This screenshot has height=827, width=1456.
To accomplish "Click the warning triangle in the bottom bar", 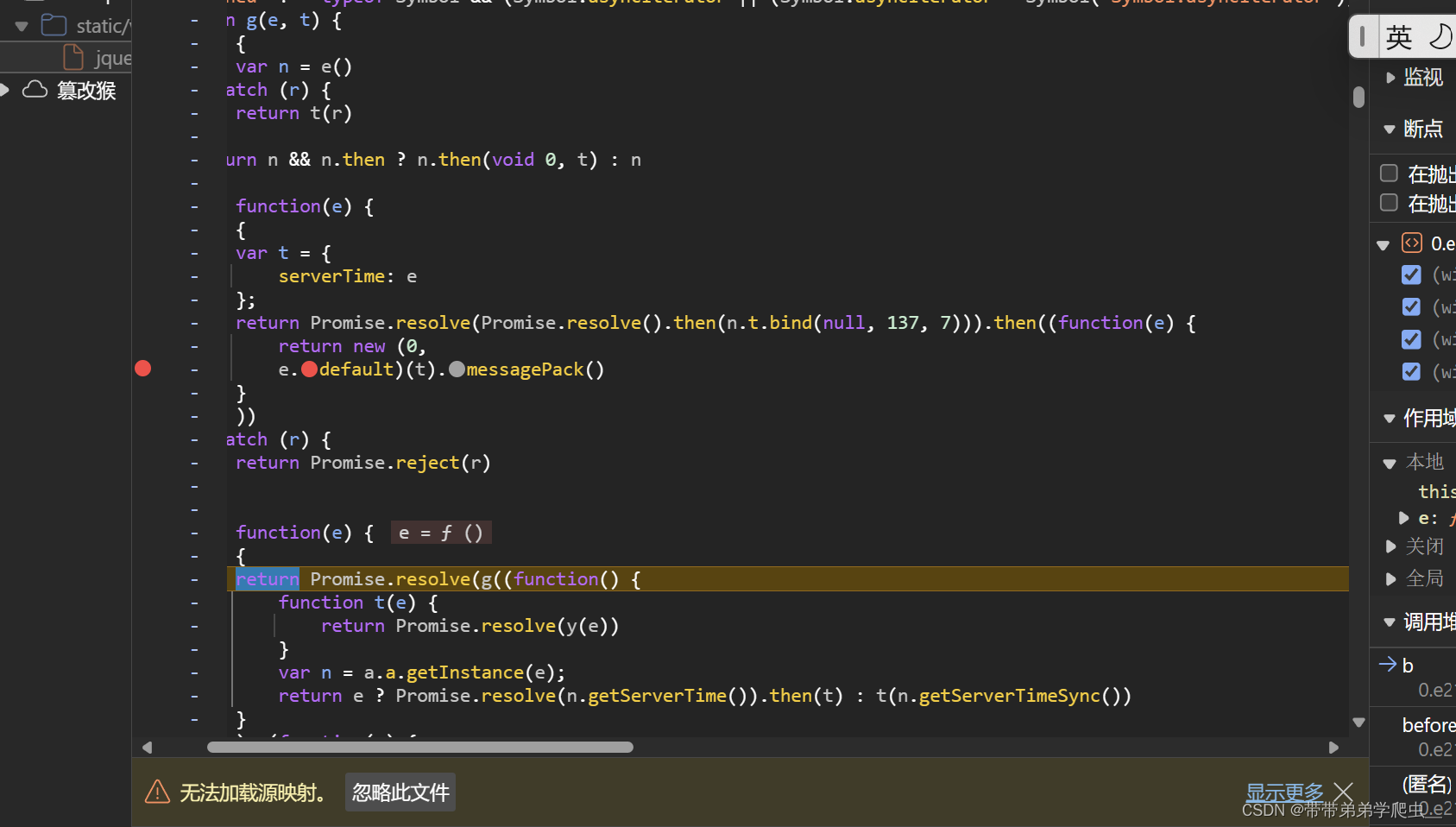I will (156, 792).
